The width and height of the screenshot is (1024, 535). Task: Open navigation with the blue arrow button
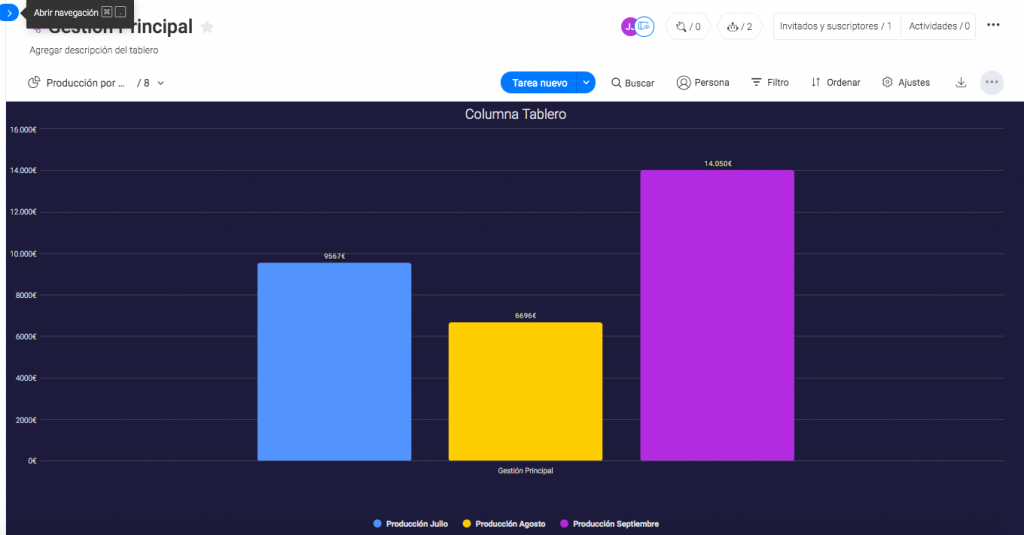(x=10, y=14)
